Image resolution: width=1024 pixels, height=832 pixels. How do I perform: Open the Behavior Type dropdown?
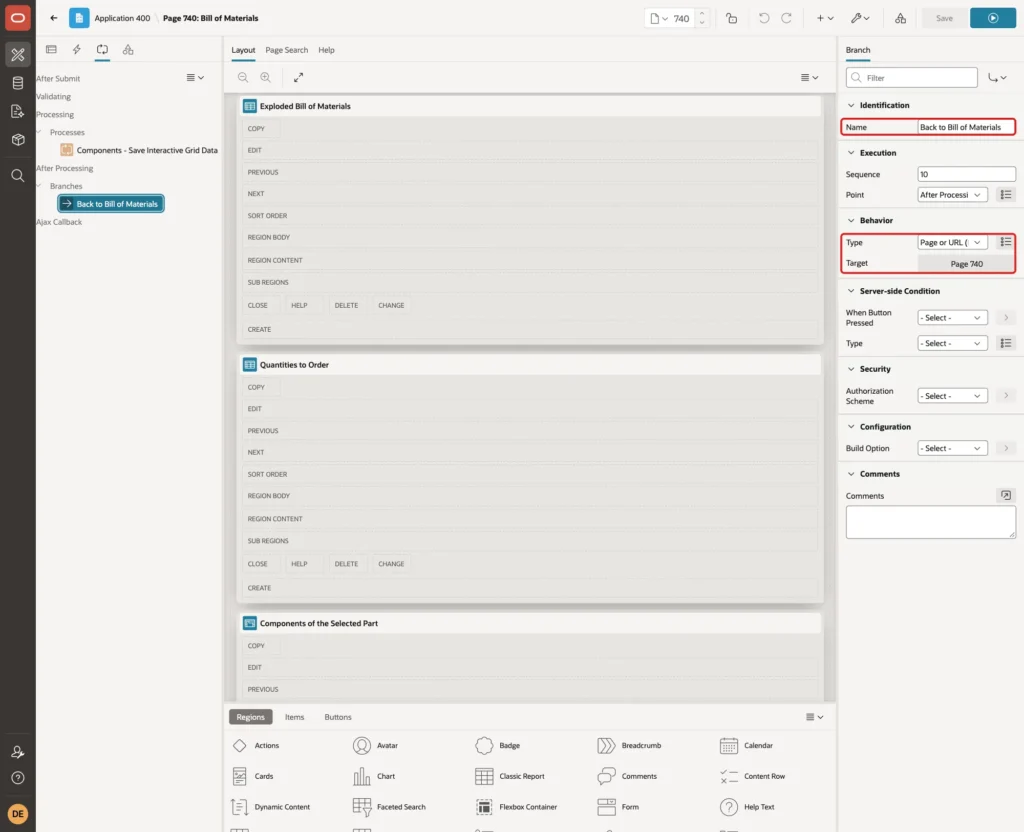coord(952,242)
